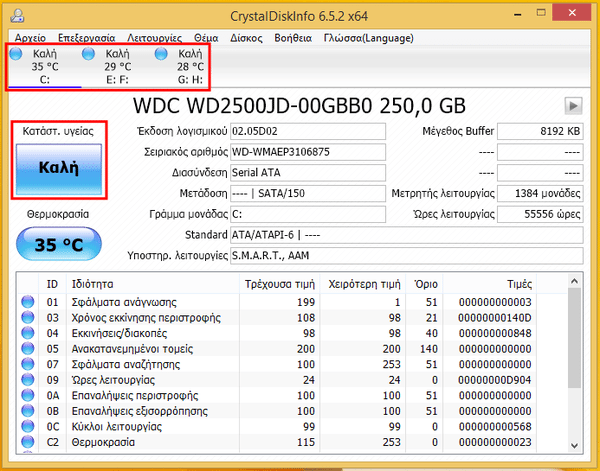The width and height of the screenshot is (600, 471).
Task: Open the Θέμα menu
Action: coord(206,38)
